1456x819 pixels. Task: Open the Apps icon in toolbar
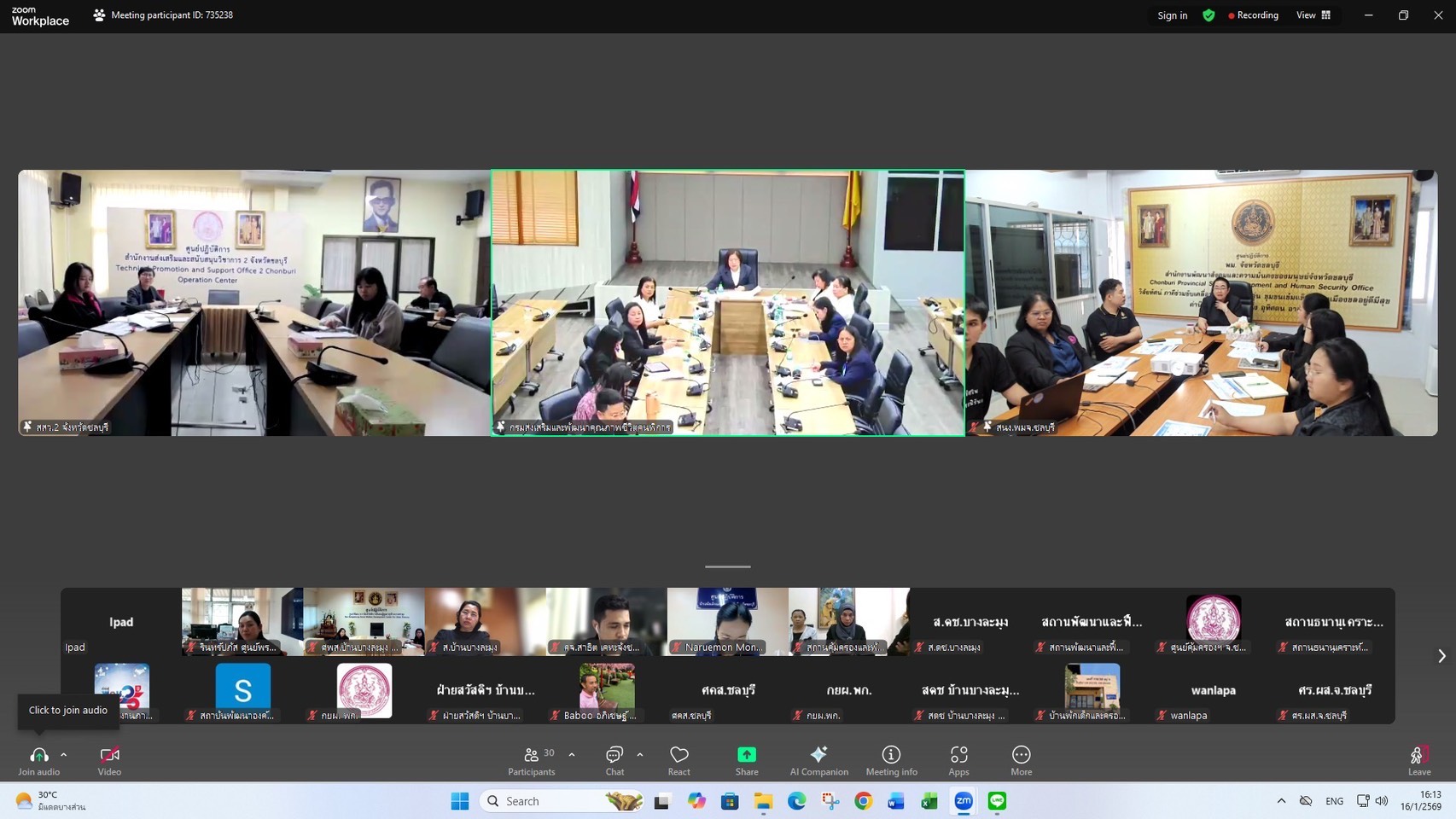point(958,760)
